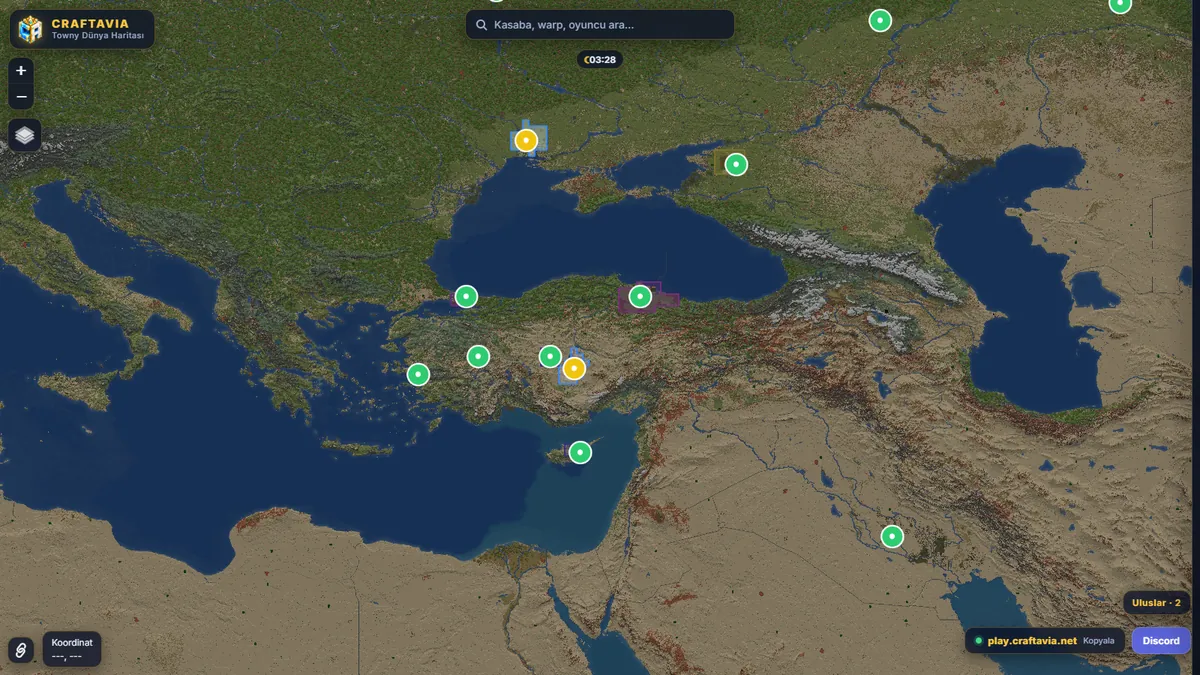Select the yellow marker in central Anatolia
Screen dimensions: 1200x675
tap(573, 369)
